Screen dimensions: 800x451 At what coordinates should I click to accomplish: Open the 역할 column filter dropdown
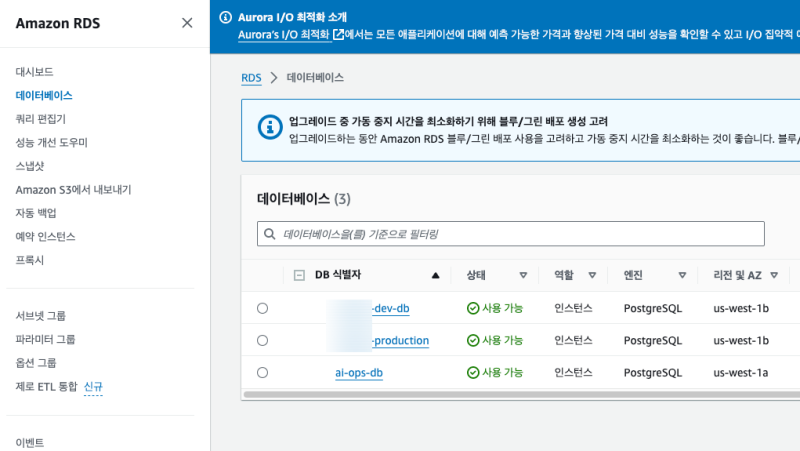592,275
